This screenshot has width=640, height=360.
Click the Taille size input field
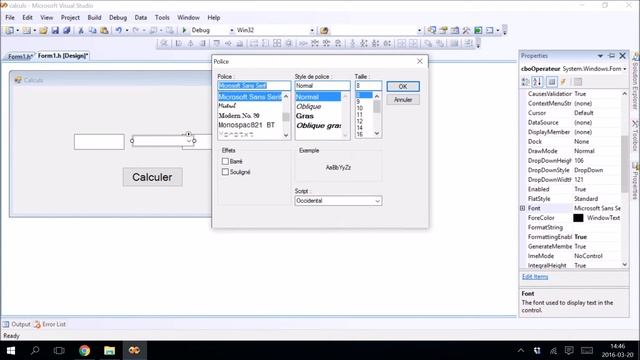pyautogui.click(x=368, y=86)
